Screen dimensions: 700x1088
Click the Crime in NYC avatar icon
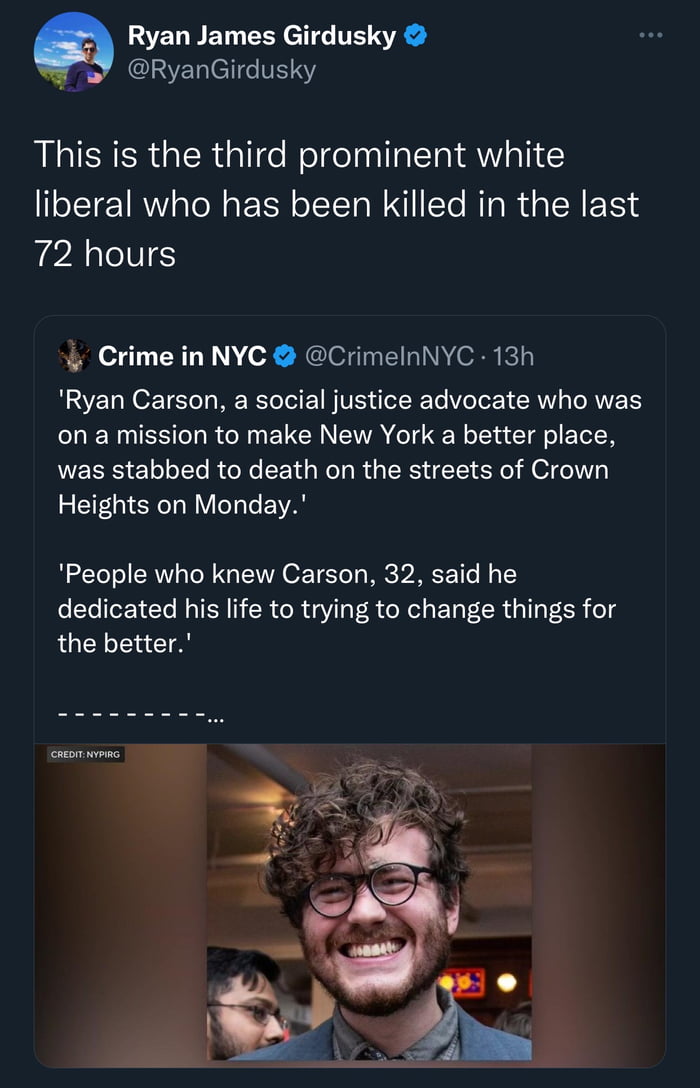click(73, 355)
